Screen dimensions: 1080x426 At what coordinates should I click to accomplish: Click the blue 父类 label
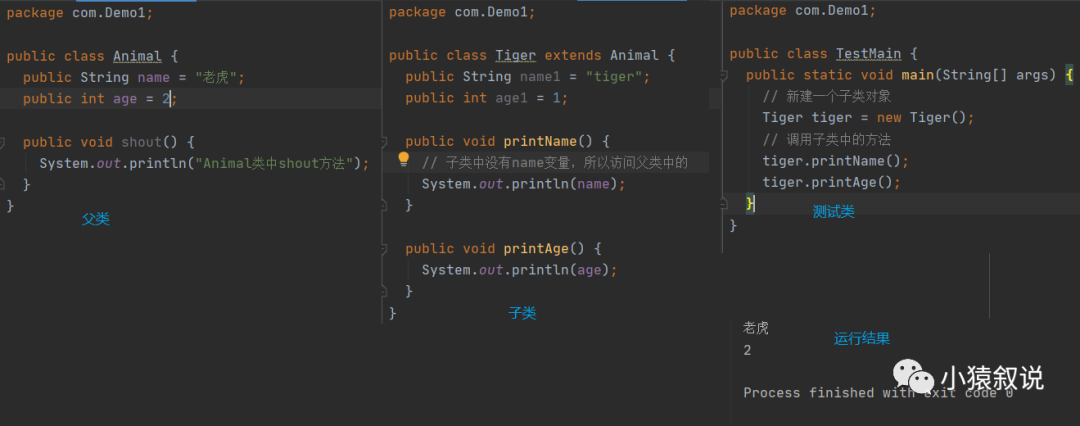coord(96,219)
